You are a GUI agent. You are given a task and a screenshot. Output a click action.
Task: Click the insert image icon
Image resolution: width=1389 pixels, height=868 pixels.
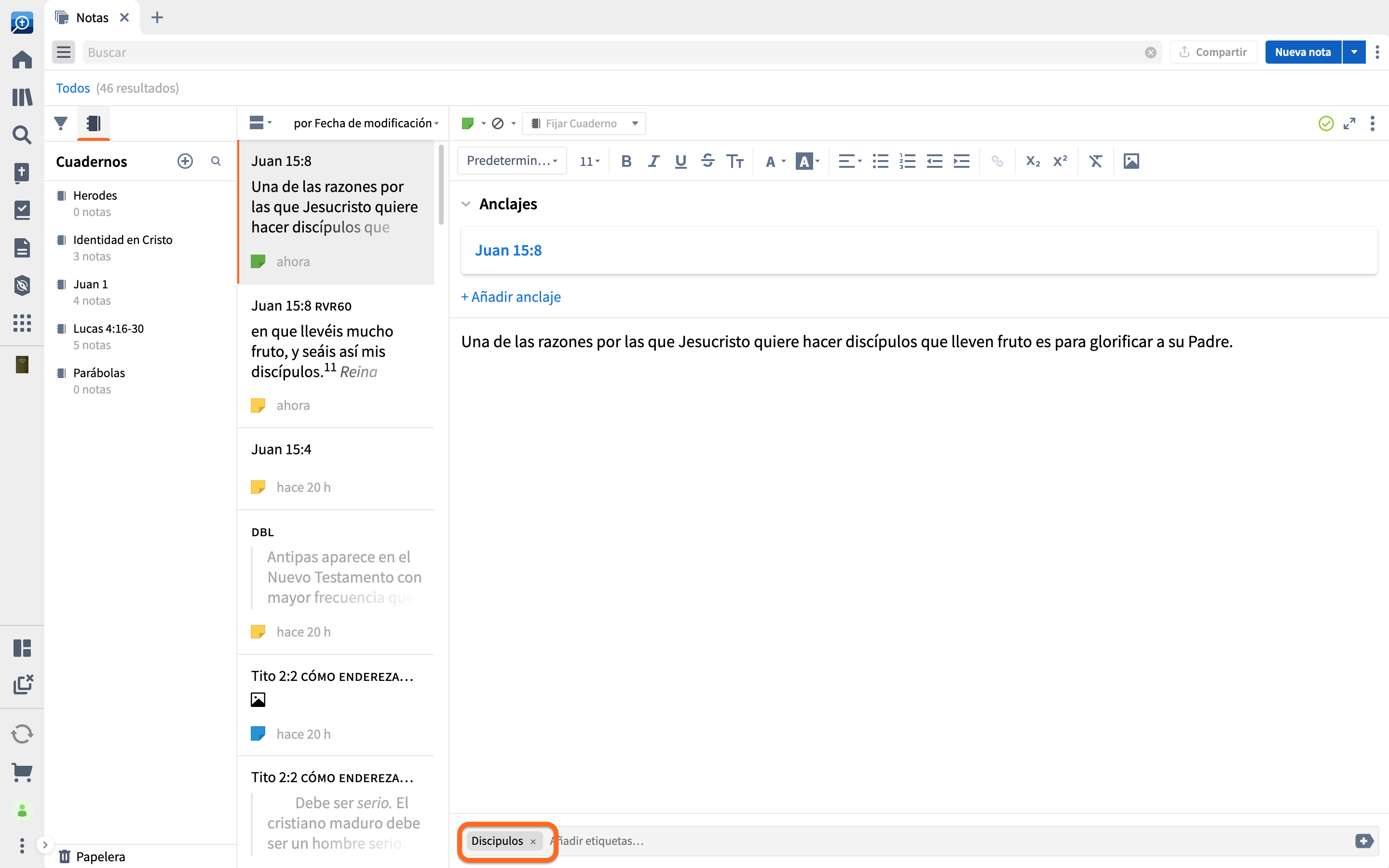tap(1130, 162)
